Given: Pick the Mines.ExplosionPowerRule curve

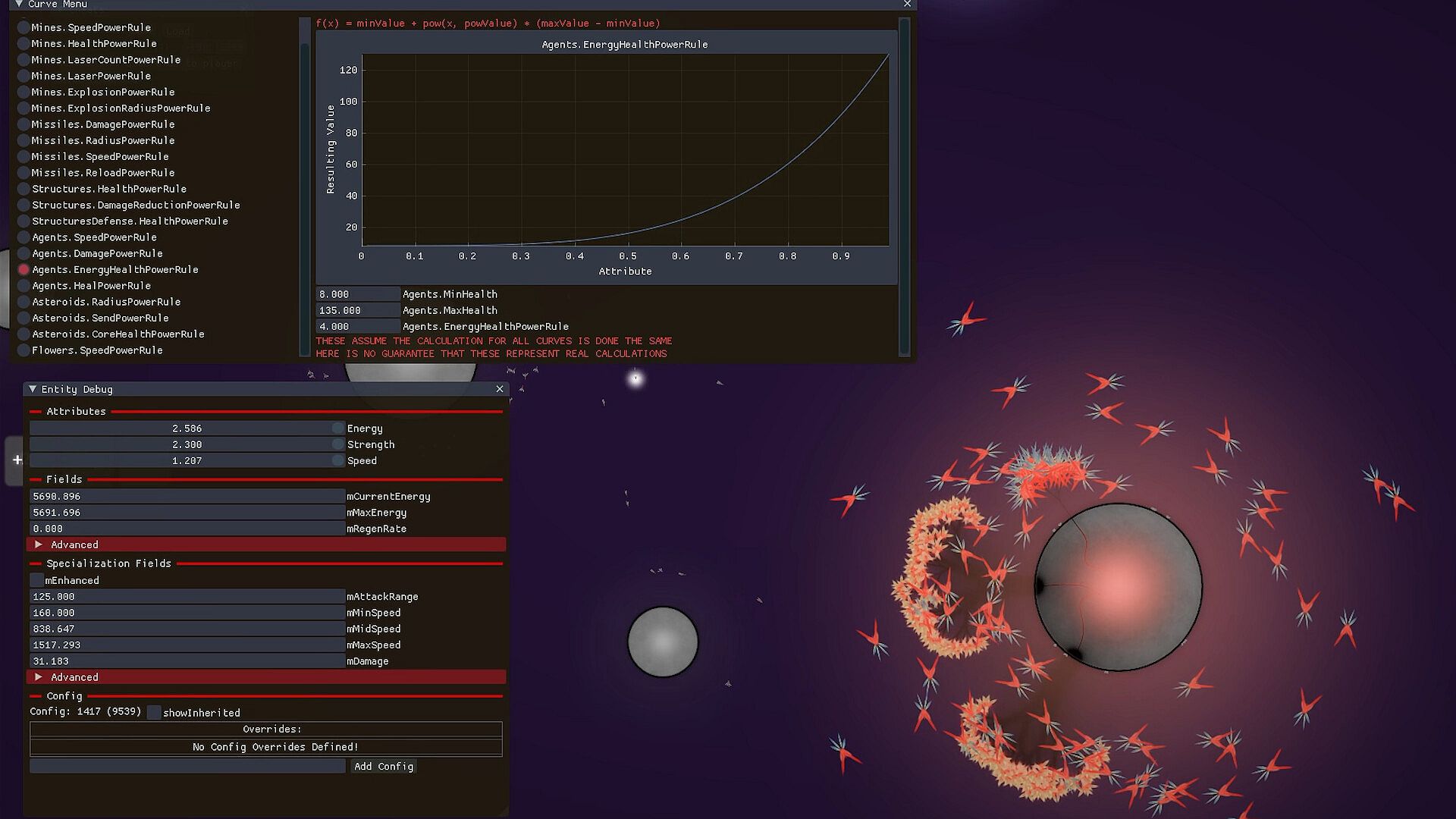Looking at the screenshot, I should coord(24,92).
